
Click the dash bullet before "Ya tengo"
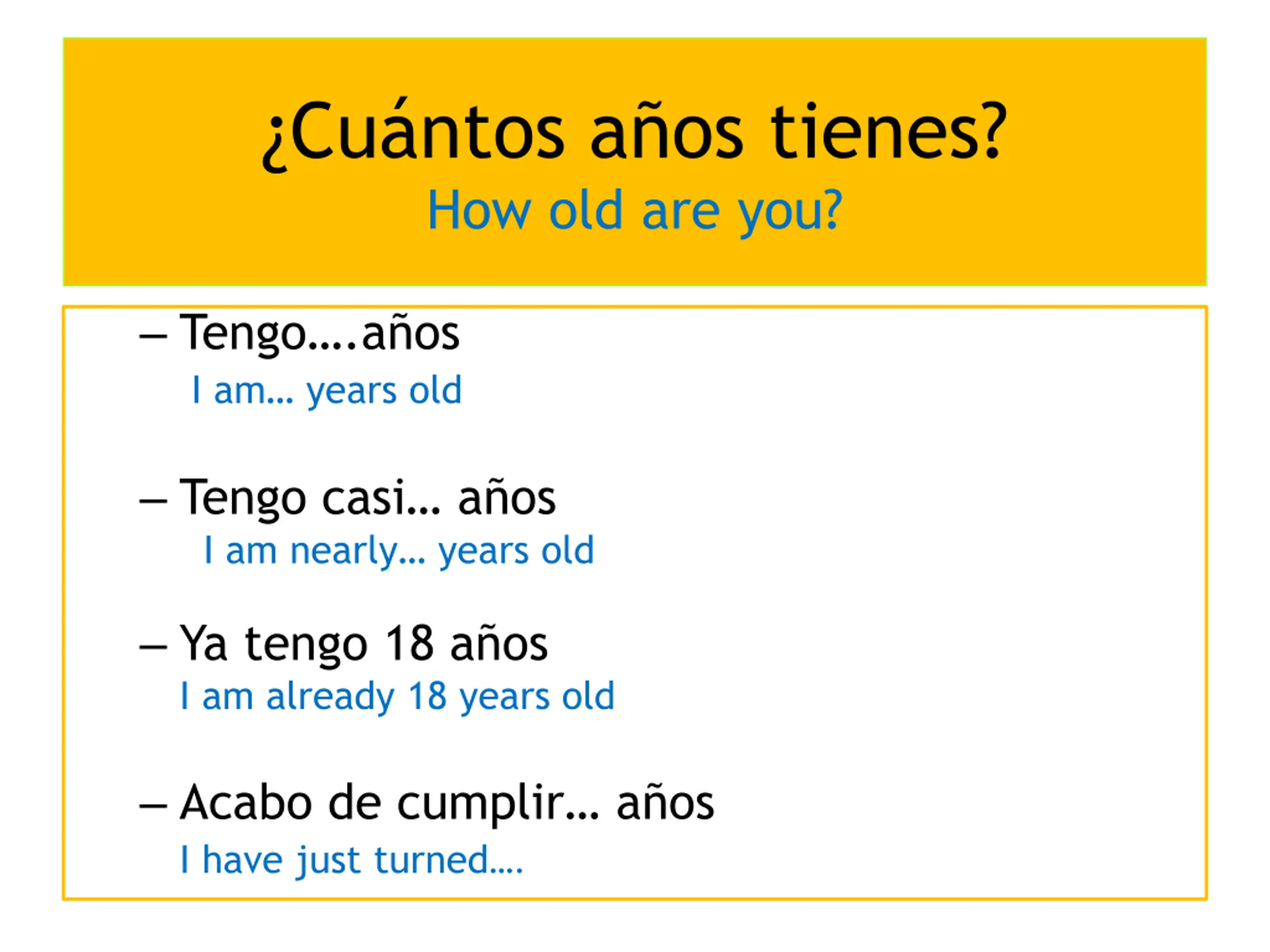click(153, 647)
